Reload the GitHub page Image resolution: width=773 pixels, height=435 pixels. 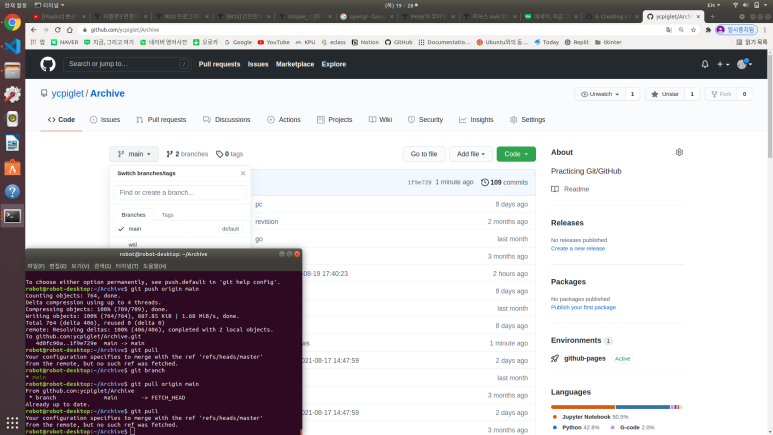(57, 30)
